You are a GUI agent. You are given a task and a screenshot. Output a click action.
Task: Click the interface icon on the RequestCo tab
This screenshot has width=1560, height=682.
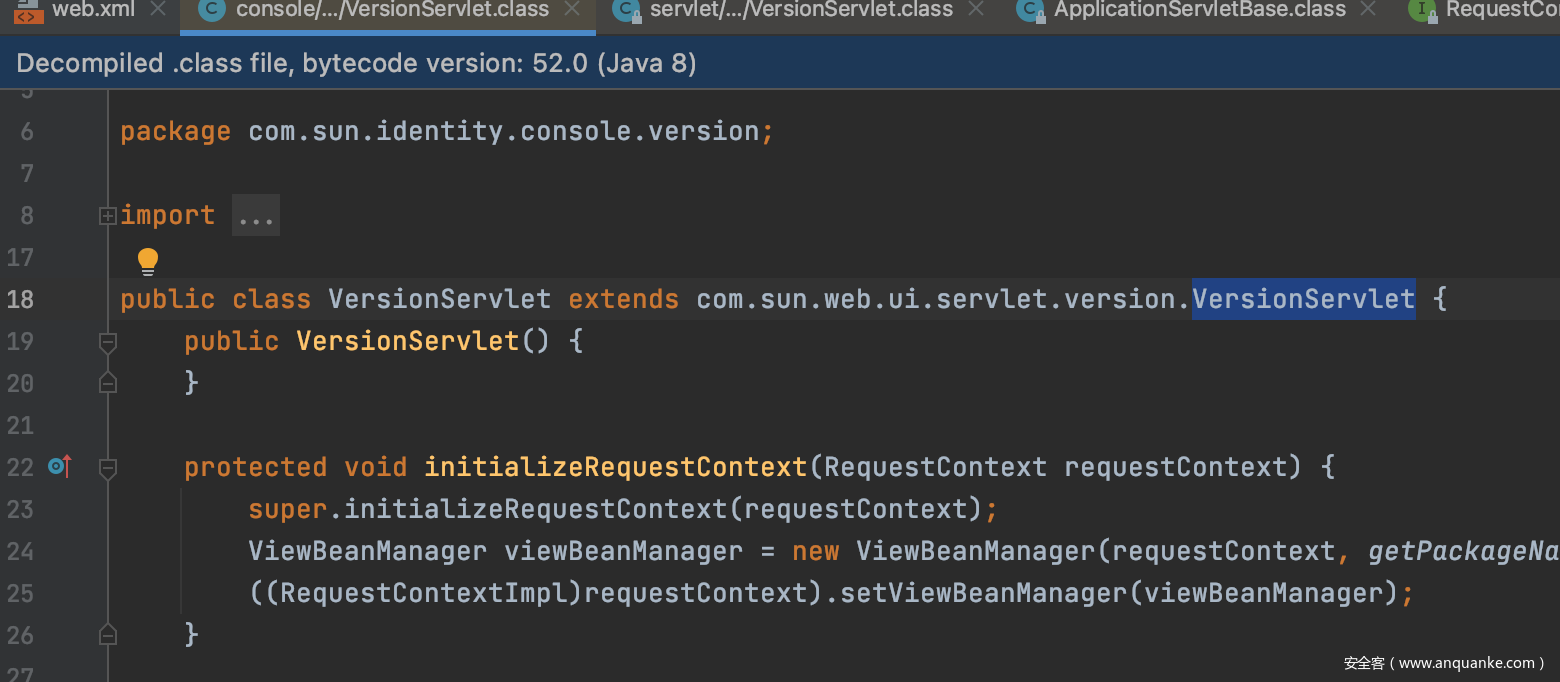tap(1421, 11)
